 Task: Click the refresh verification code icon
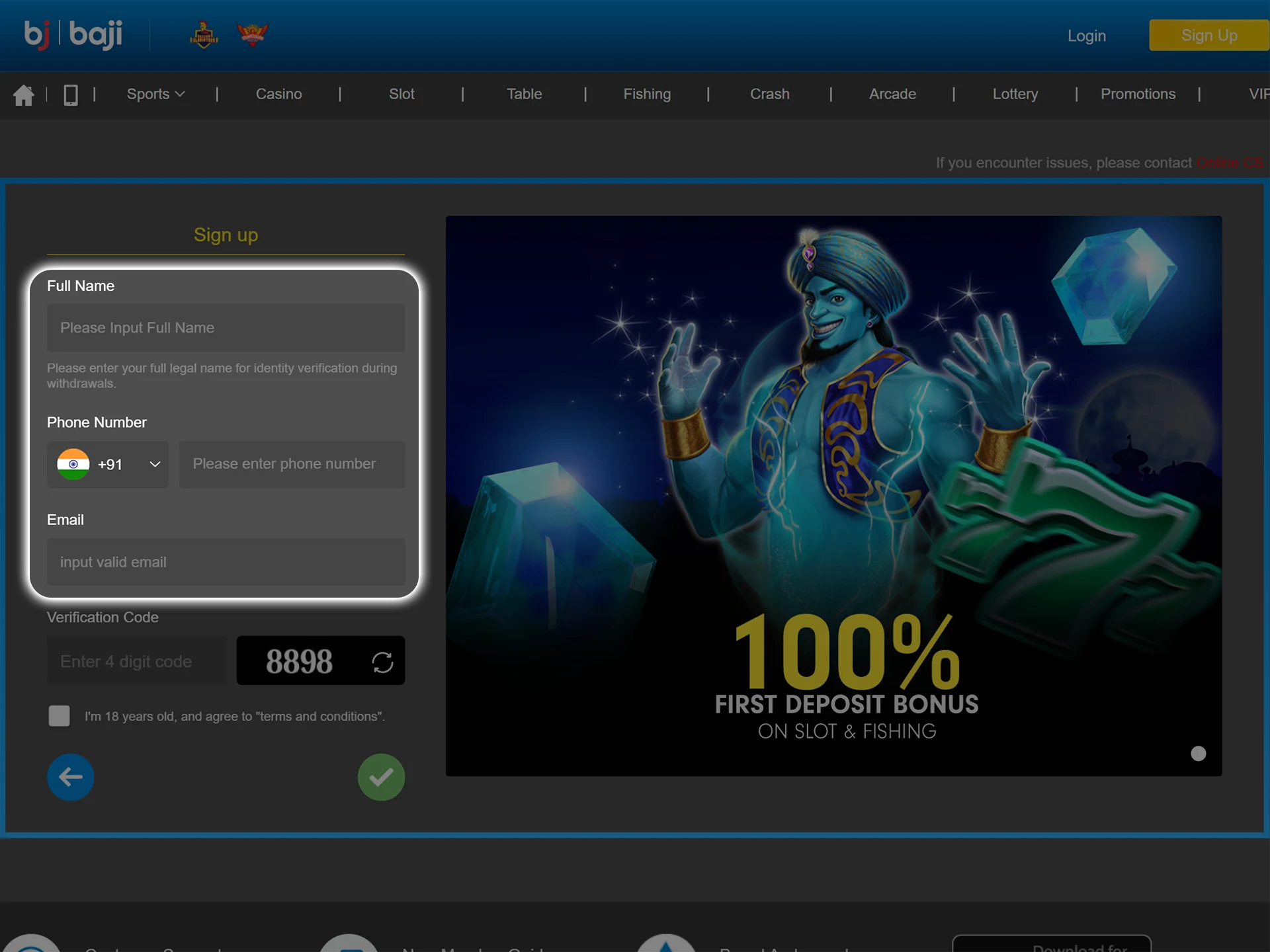(382, 661)
